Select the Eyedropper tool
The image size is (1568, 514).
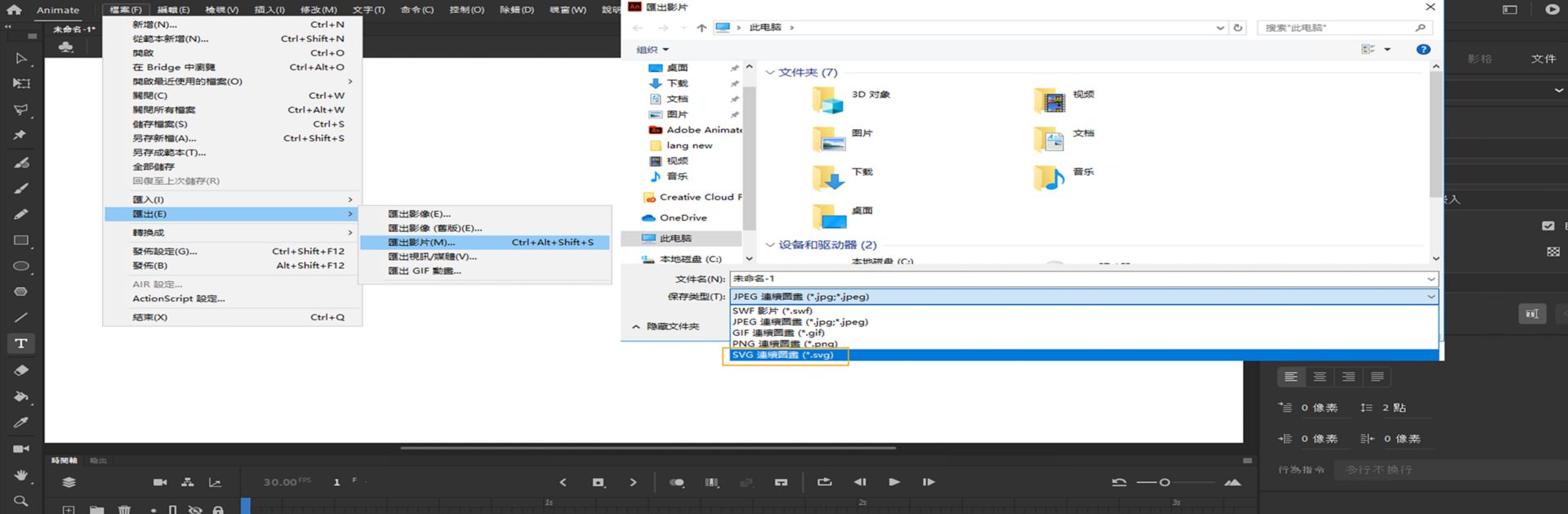point(21,422)
